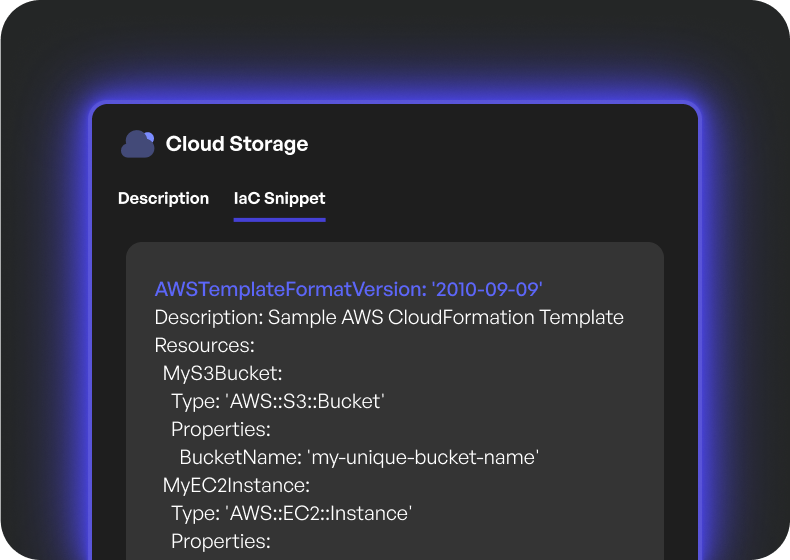Click the BucketName key

[239, 458]
